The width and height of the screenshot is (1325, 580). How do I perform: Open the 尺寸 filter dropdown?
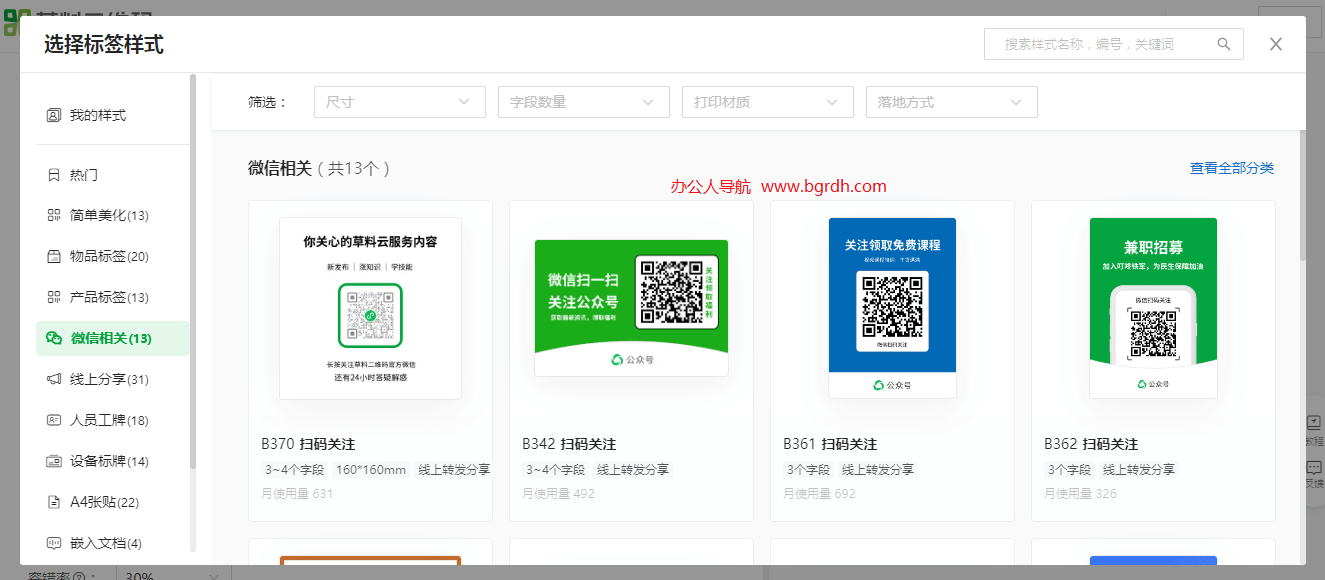(399, 102)
